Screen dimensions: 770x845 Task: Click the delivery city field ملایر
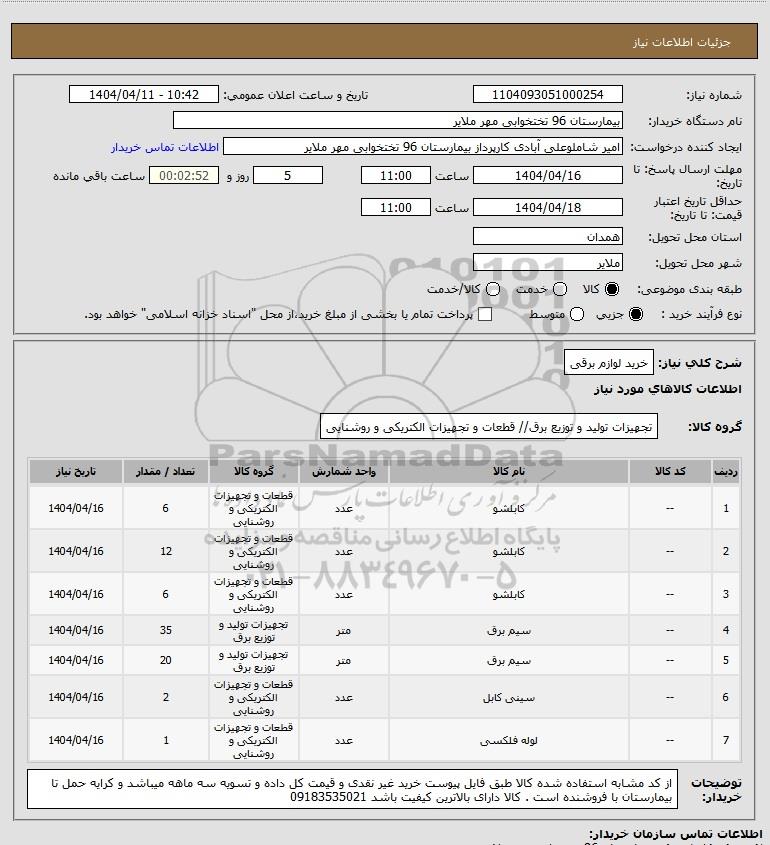[x=547, y=262]
